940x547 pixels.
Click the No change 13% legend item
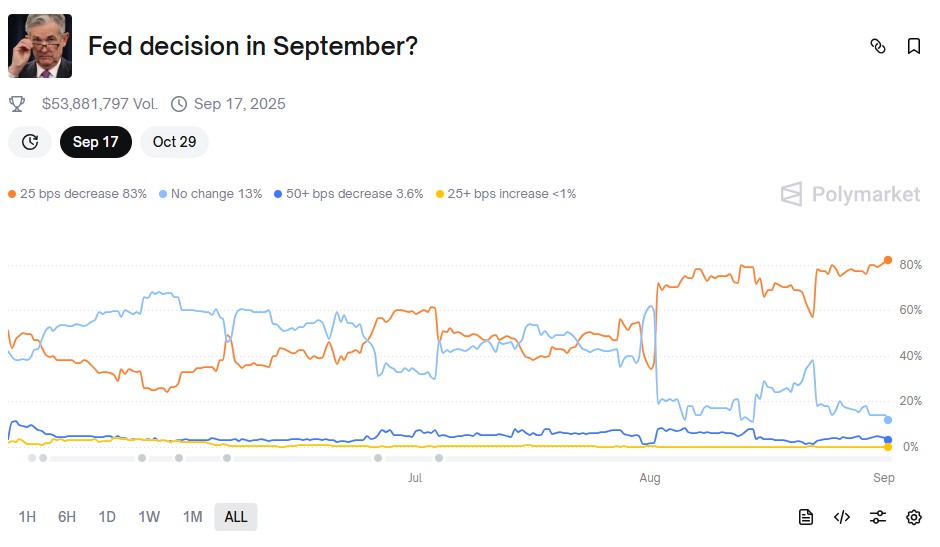tap(211, 194)
